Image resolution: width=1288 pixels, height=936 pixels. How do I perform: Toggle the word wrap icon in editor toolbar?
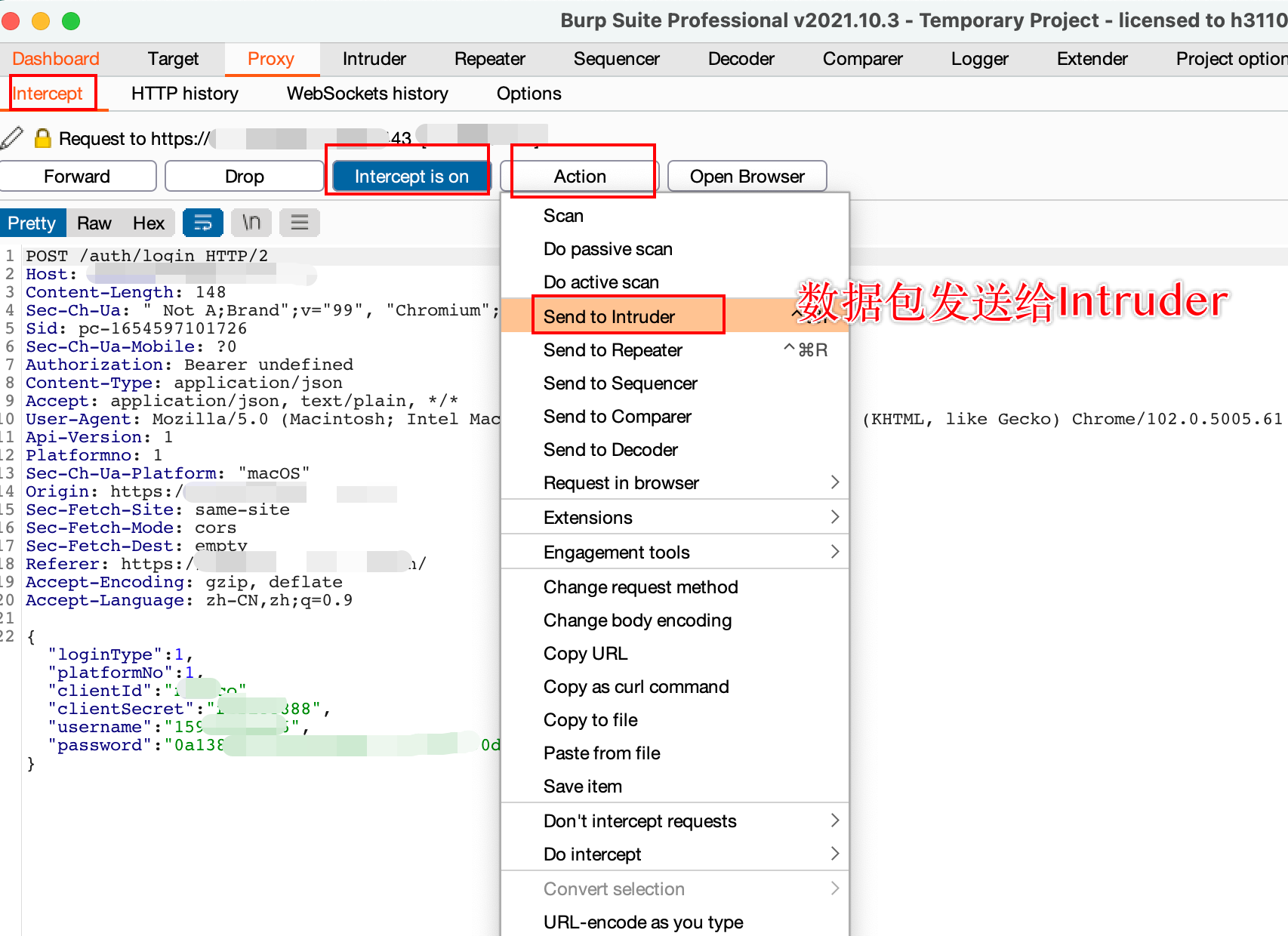pos(202,223)
